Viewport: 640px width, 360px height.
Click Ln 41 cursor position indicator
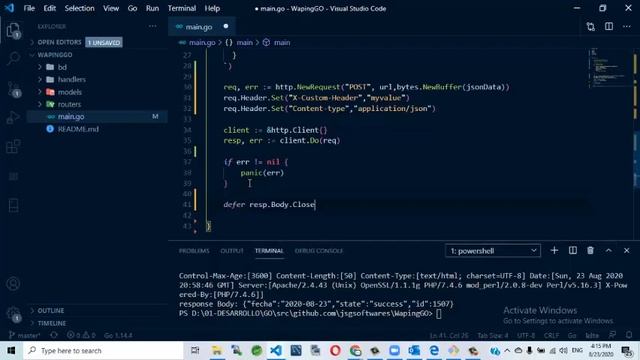449,336
